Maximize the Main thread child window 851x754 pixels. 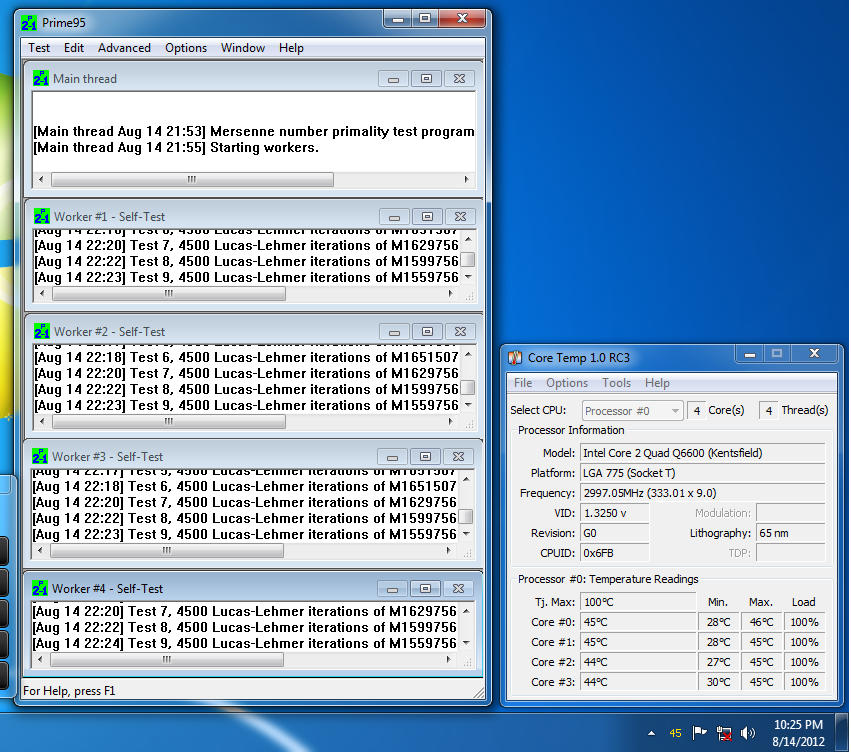click(x=427, y=79)
